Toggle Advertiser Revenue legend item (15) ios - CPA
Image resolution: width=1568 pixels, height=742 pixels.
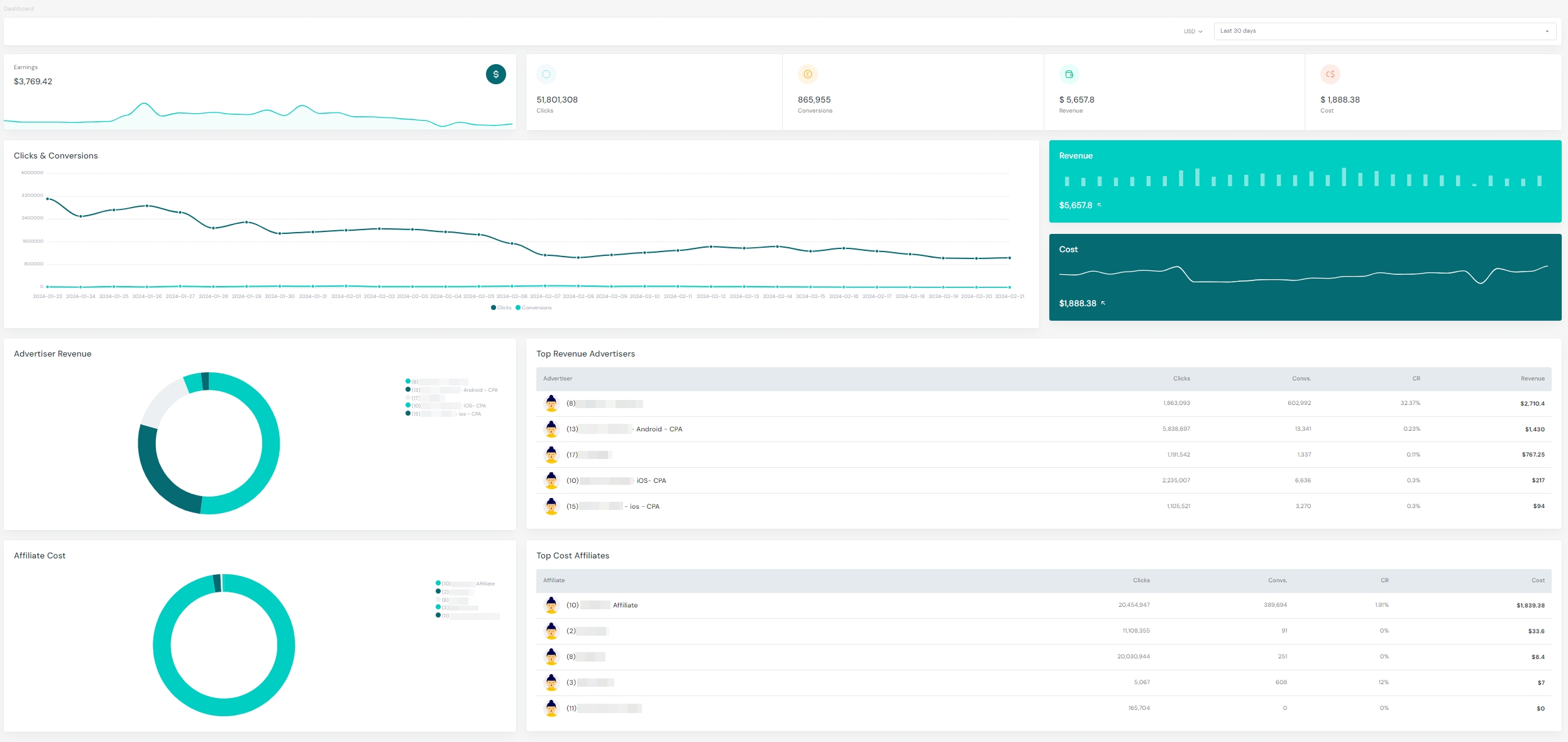click(x=443, y=414)
